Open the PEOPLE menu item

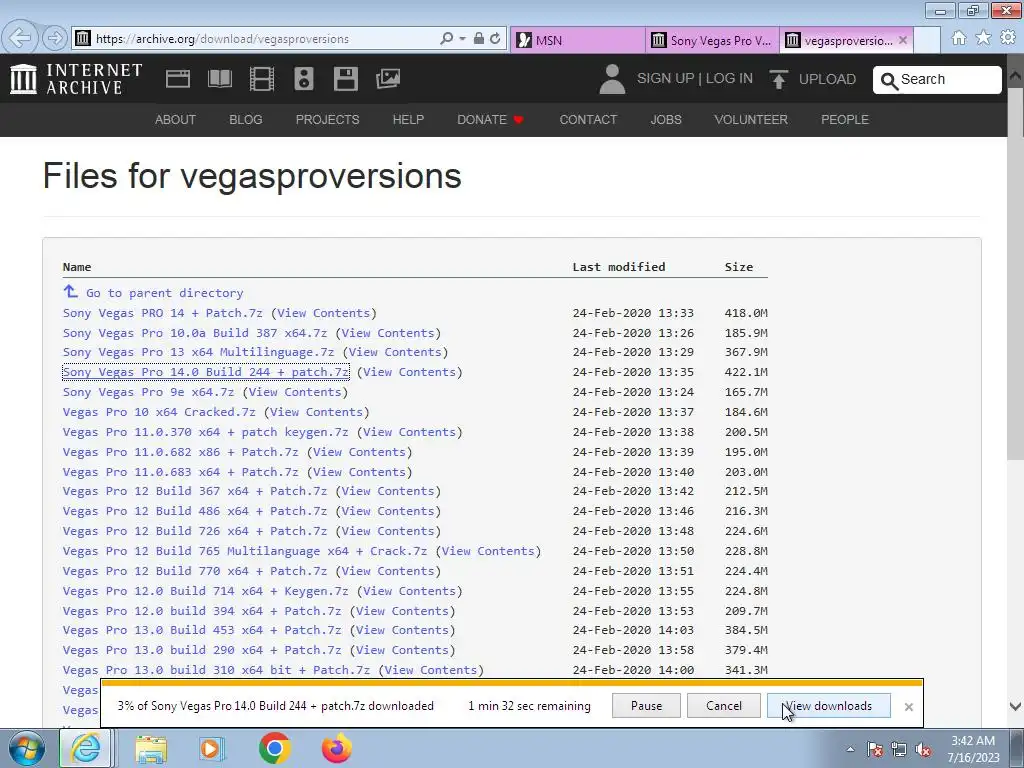[x=844, y=120]
